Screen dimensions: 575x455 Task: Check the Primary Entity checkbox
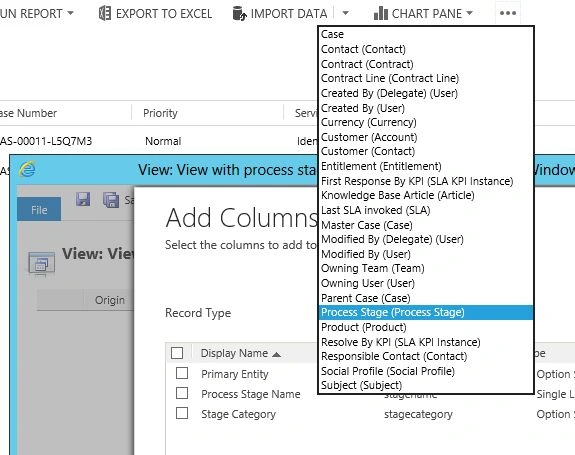(x=182, y=373)
